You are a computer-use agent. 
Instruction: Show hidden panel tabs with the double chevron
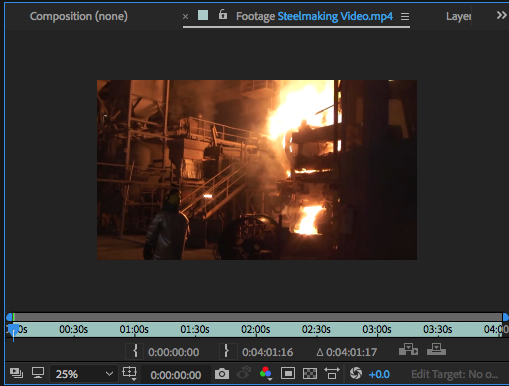tap(501, 15)
